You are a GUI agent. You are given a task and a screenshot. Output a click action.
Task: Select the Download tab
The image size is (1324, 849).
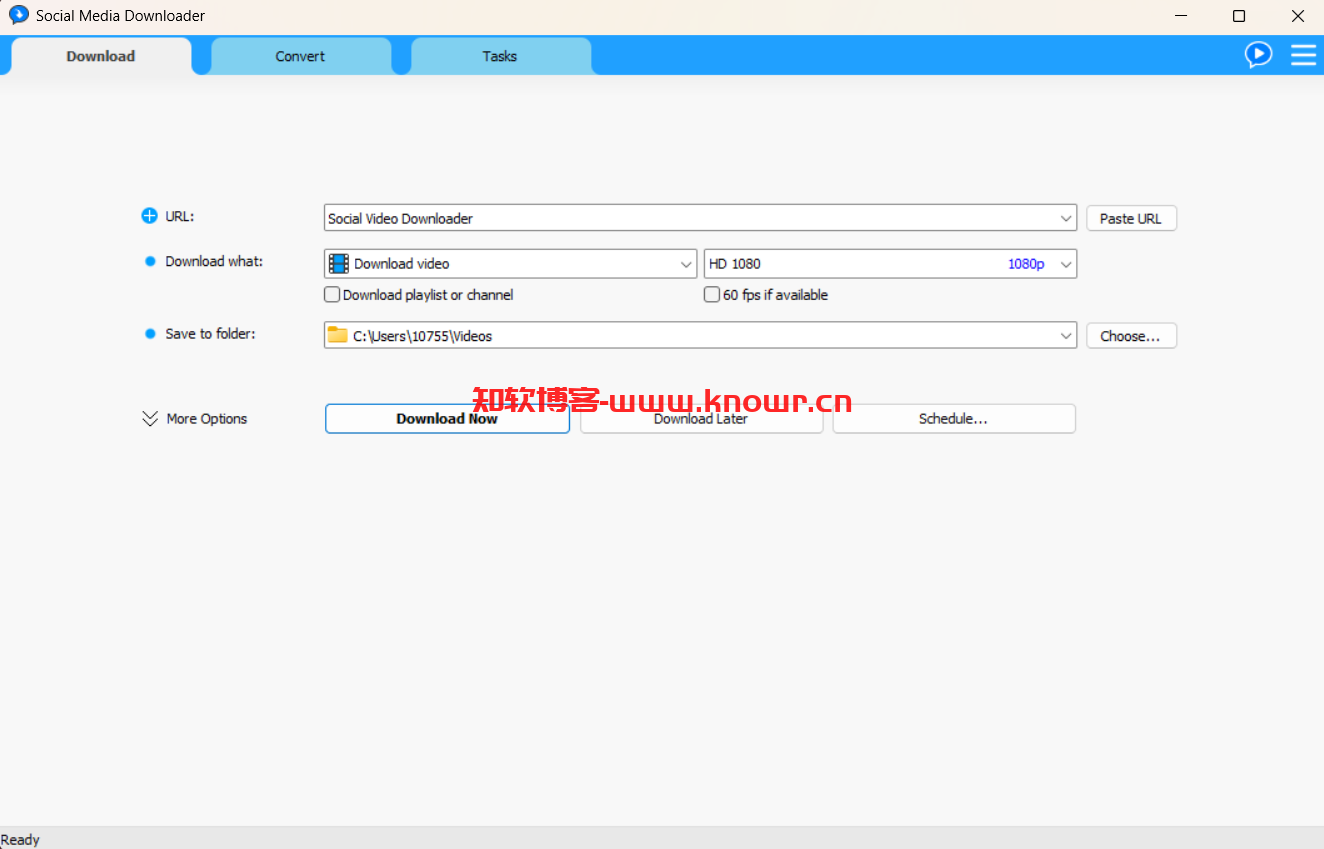tap(100, 56)
